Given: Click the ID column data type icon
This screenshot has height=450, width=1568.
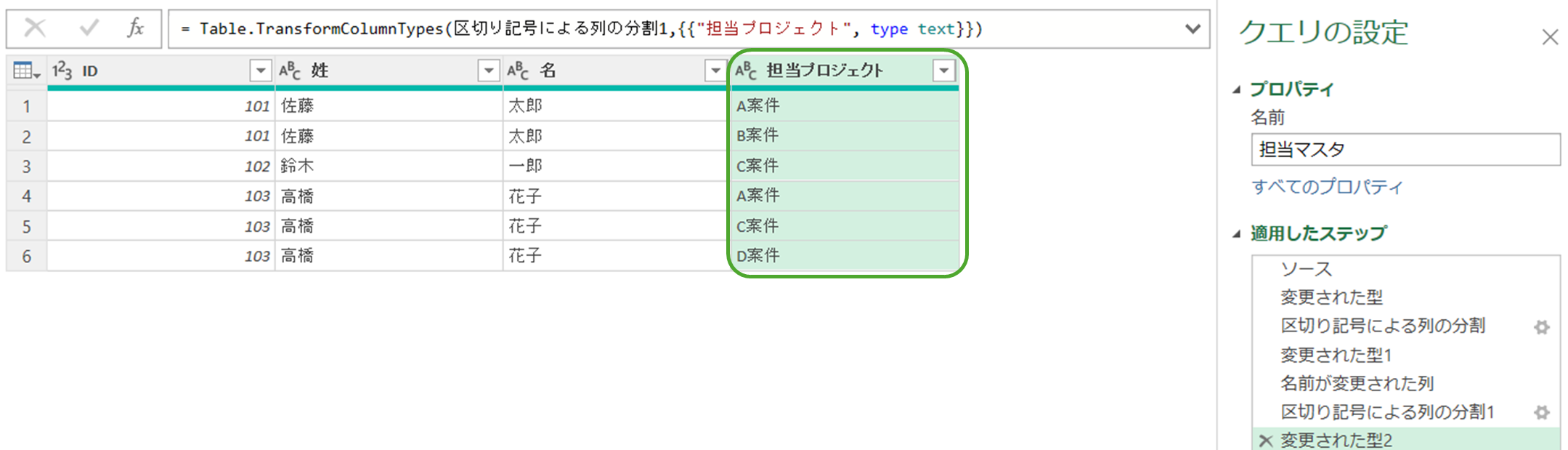Looking at the screenshot, I should pos(62,71).
